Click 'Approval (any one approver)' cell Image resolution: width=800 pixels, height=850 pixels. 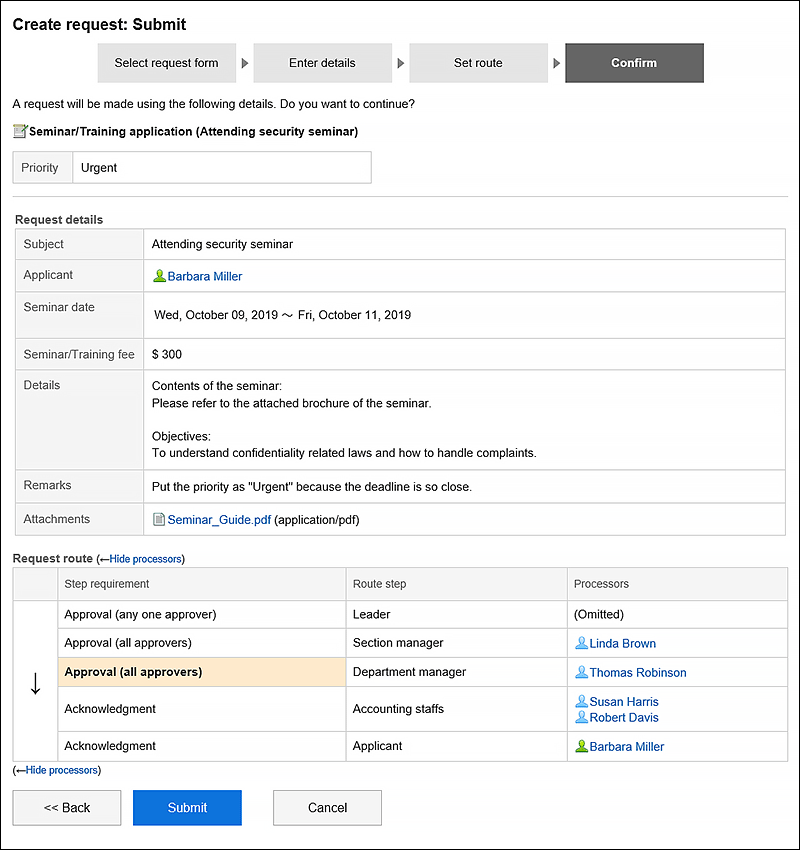[202, 614]
